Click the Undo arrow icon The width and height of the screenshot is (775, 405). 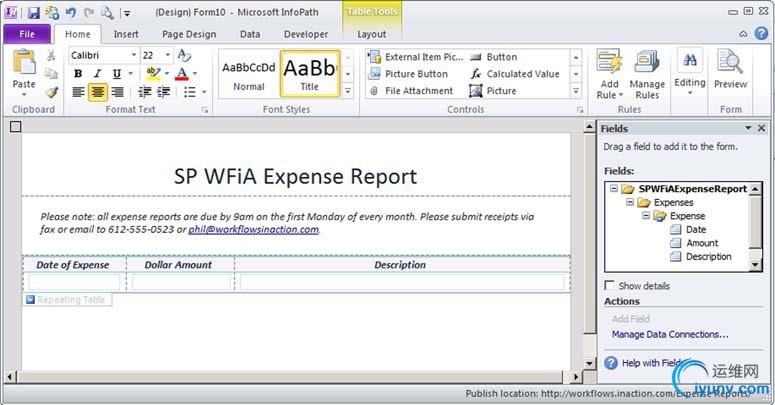click(x=71, y=12)
